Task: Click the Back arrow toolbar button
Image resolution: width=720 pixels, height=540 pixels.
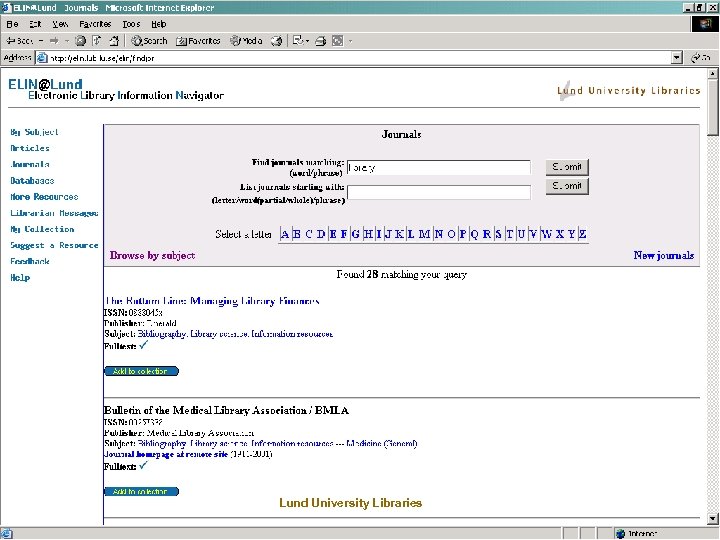Action: click(x=20, y=41)
